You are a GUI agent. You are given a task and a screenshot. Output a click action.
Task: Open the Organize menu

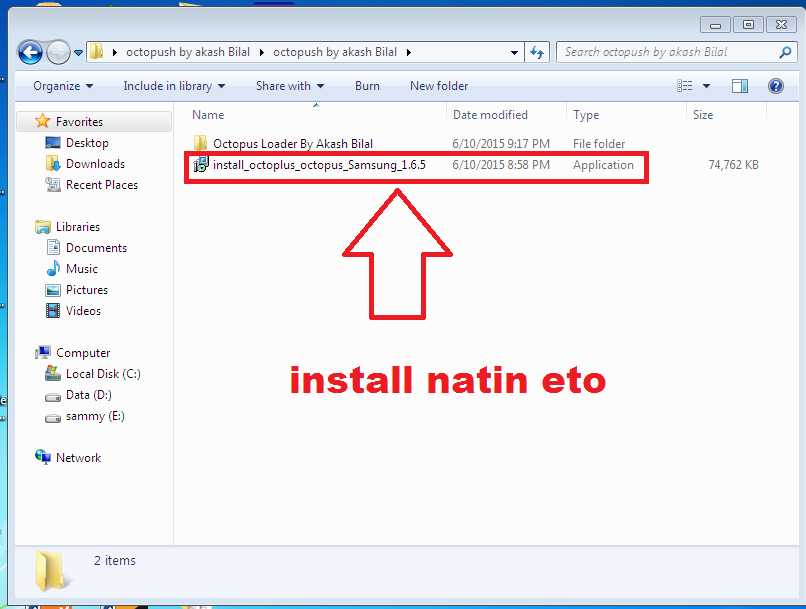pyautogui.click(x=63, y=86)
